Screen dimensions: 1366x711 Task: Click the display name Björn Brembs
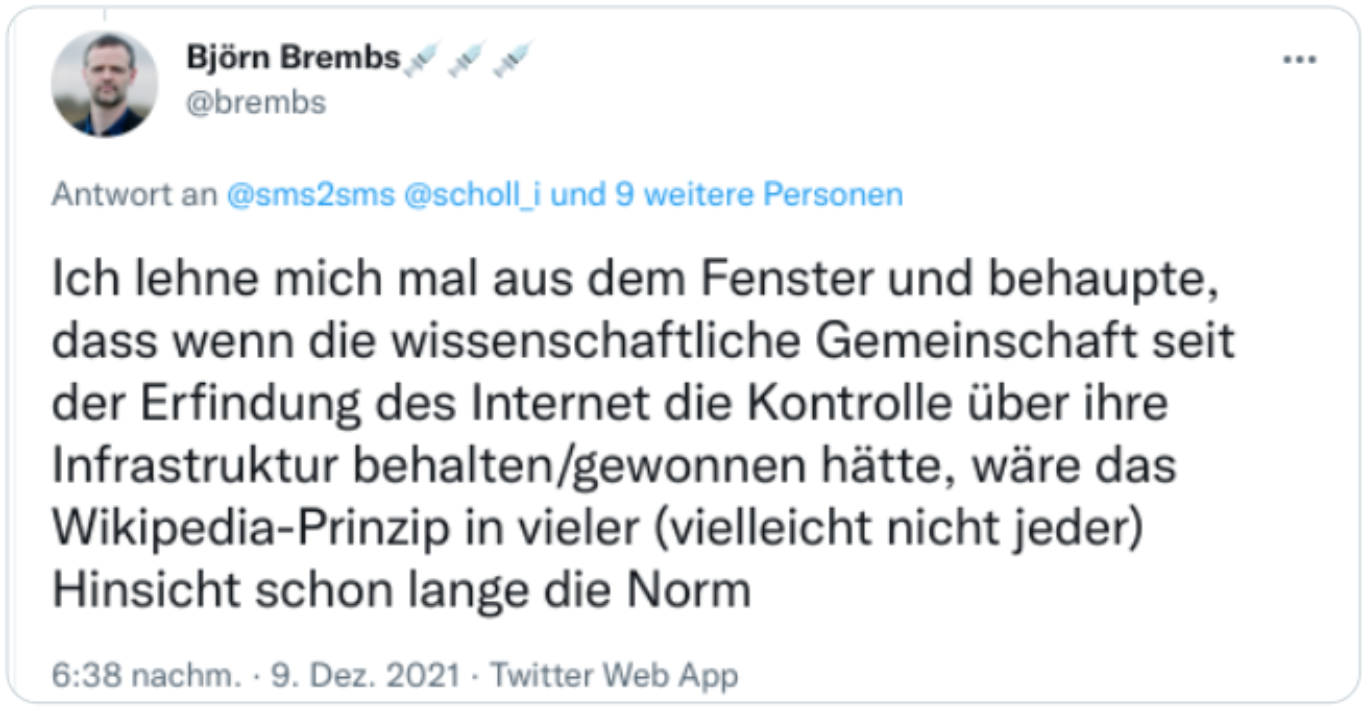pyautogui.click(x=293, y=58)
